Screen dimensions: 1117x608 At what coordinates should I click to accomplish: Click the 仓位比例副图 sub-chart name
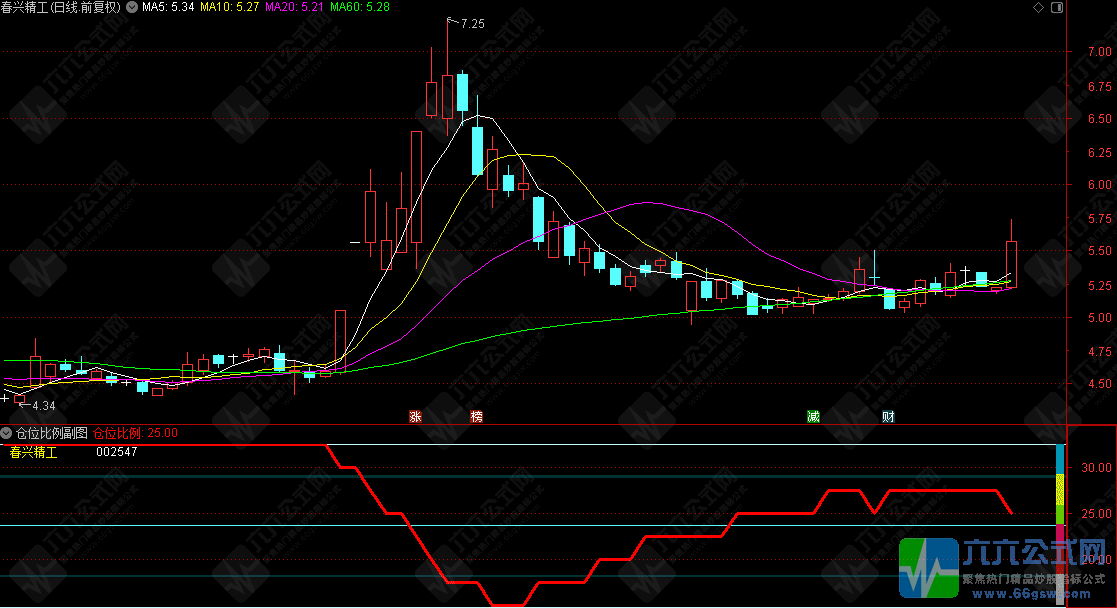pyautogui.click(x=52, y=433)
